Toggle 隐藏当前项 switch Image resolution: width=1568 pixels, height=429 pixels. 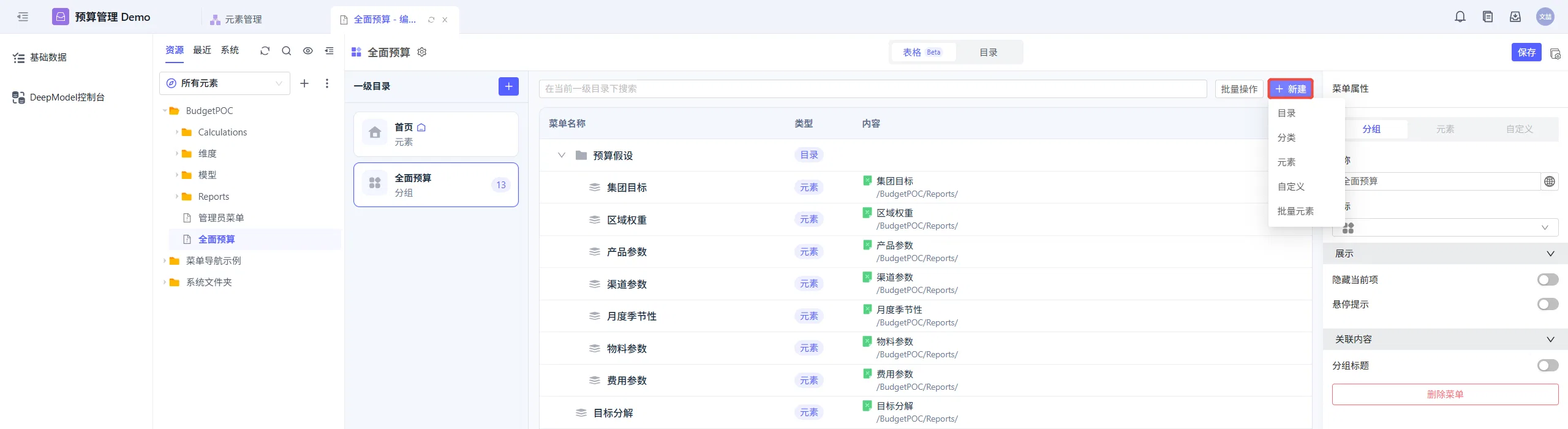tap(1548, 280)
